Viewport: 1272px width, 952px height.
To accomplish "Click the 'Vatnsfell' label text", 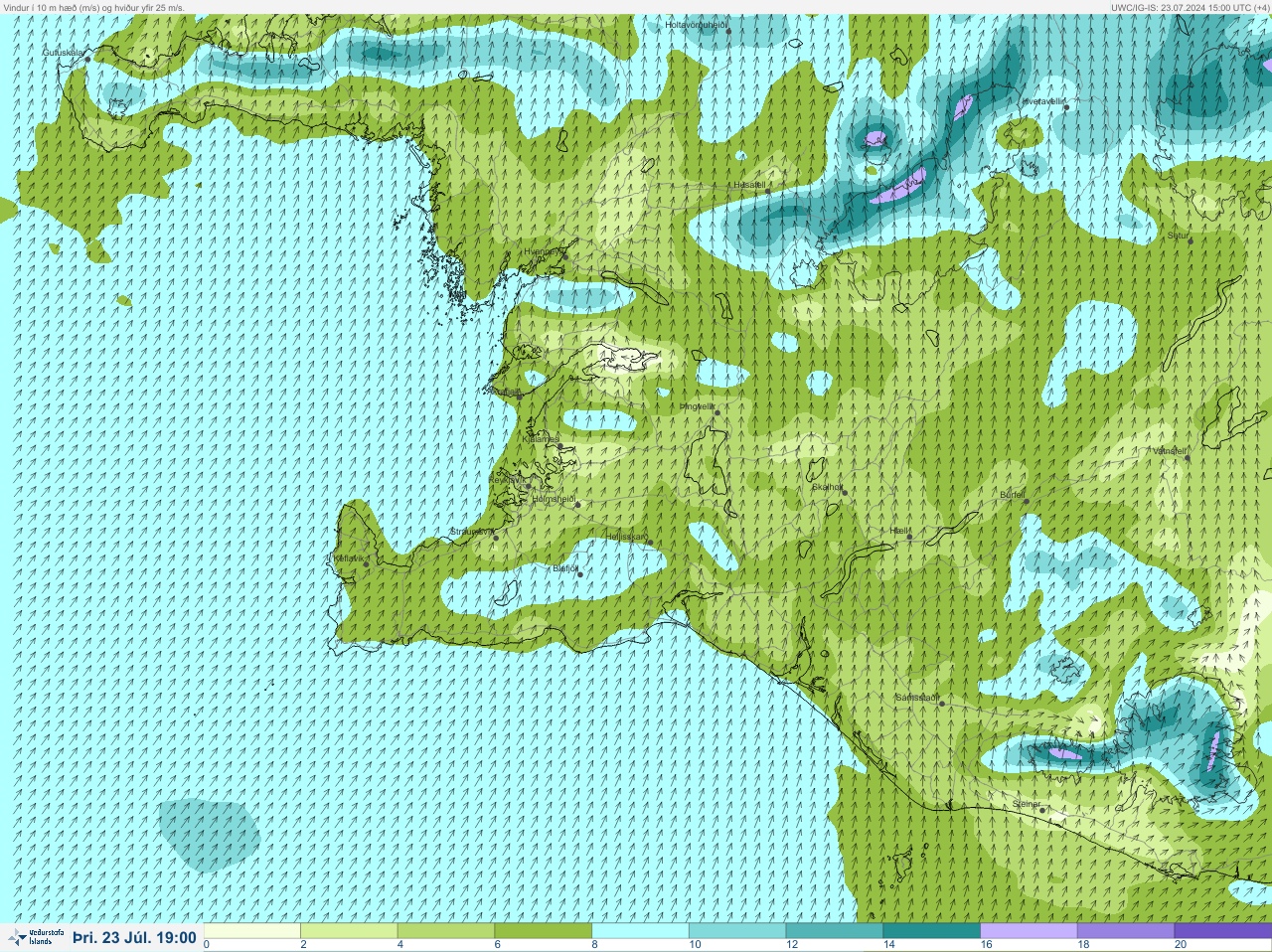I will [1170, 451].
